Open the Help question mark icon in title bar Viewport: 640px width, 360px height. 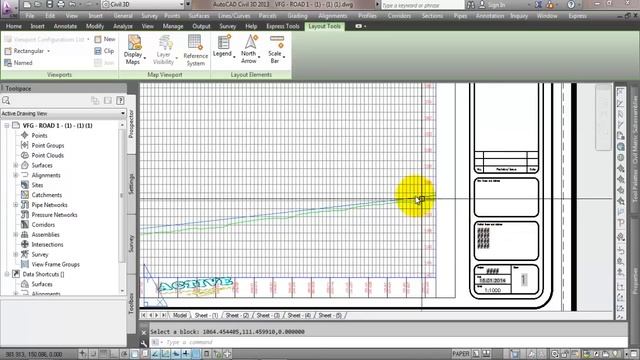pos(571,5)
